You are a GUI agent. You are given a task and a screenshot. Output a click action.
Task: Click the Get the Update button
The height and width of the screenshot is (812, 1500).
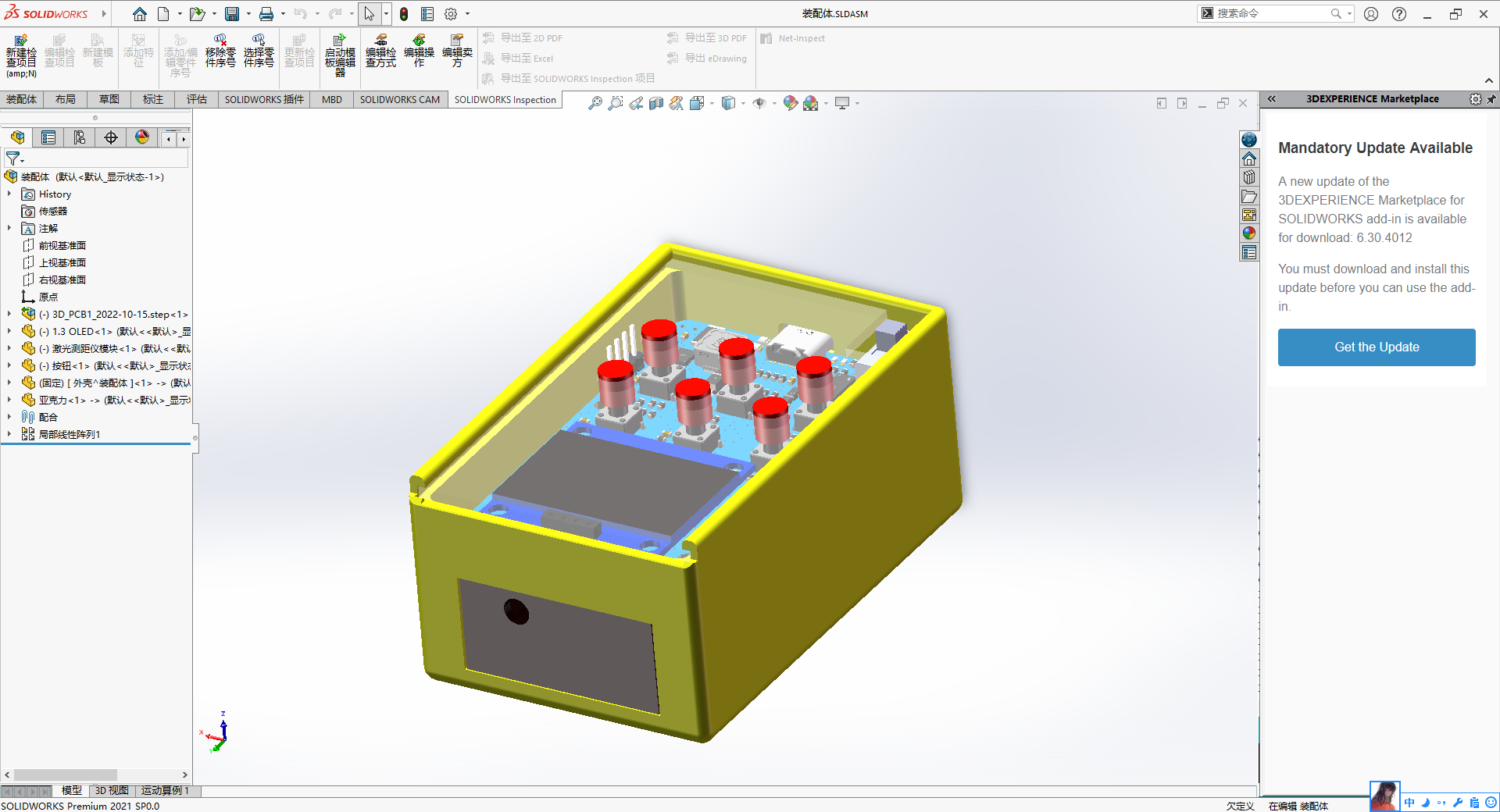1377,347
